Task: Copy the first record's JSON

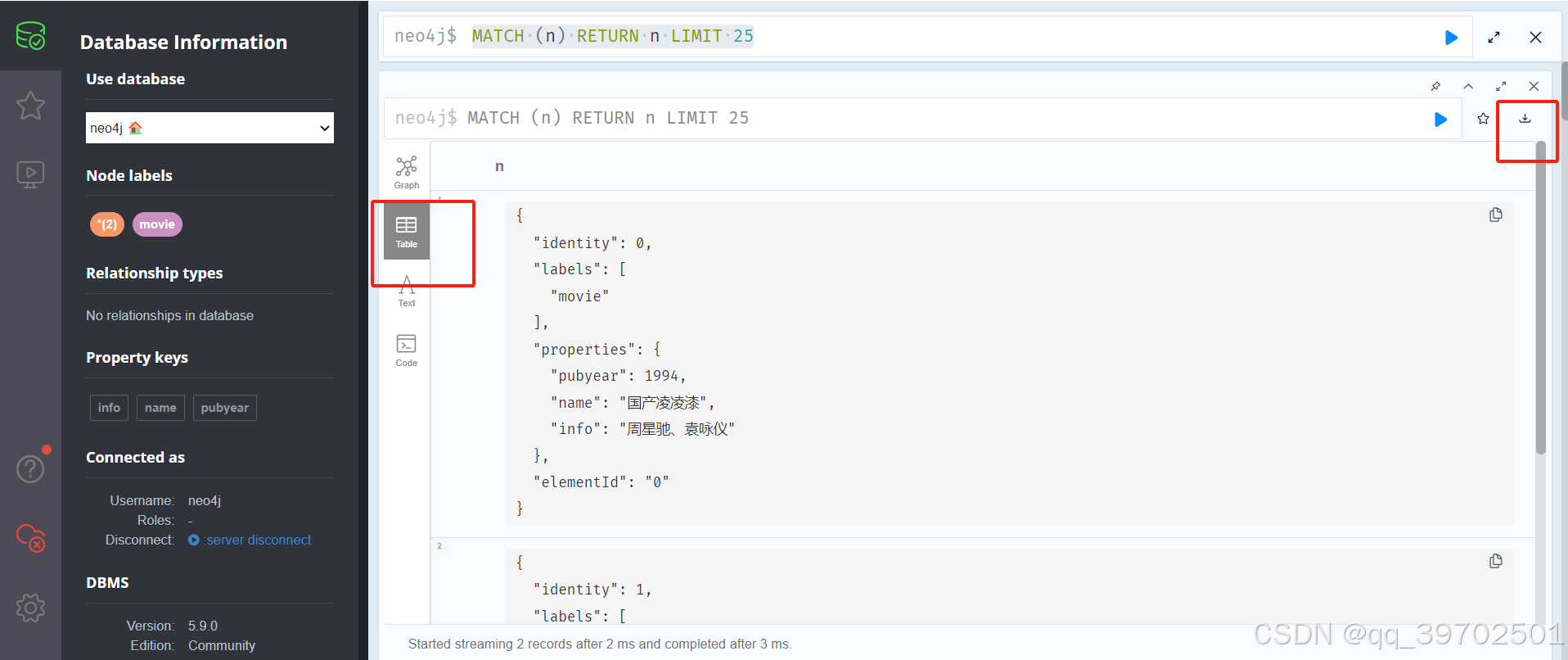Action: (1496, 215)
